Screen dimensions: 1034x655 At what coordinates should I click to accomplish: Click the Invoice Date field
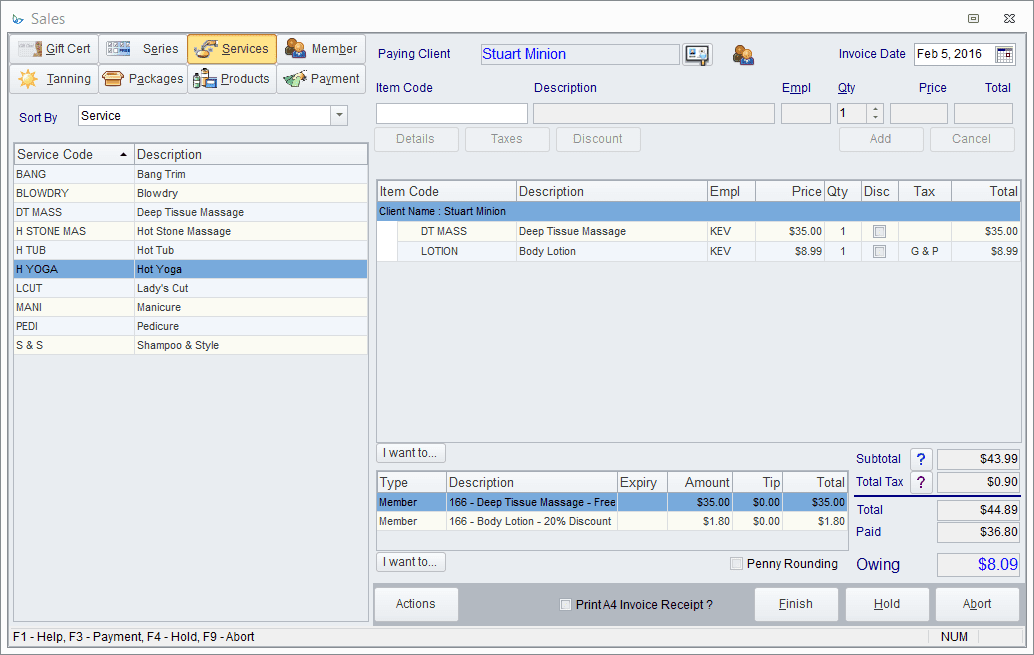[x=954, y=54]
